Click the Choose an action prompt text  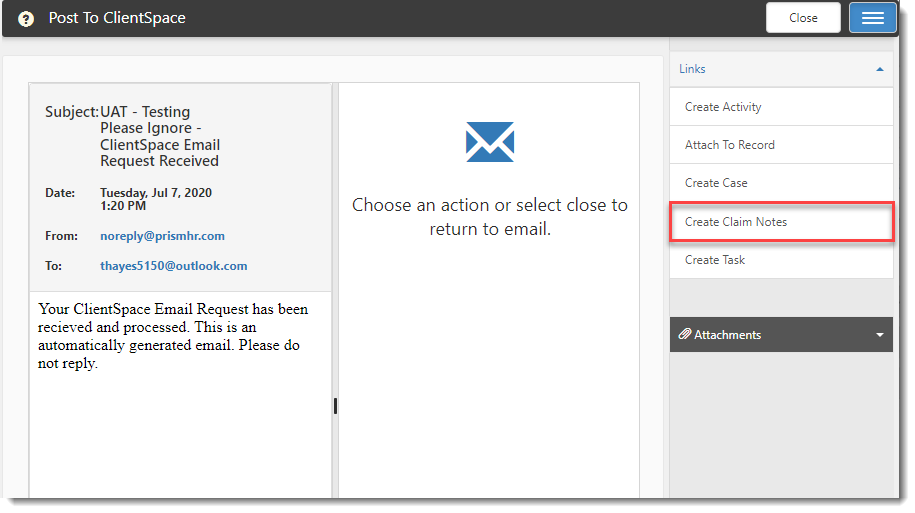(490, 217)
